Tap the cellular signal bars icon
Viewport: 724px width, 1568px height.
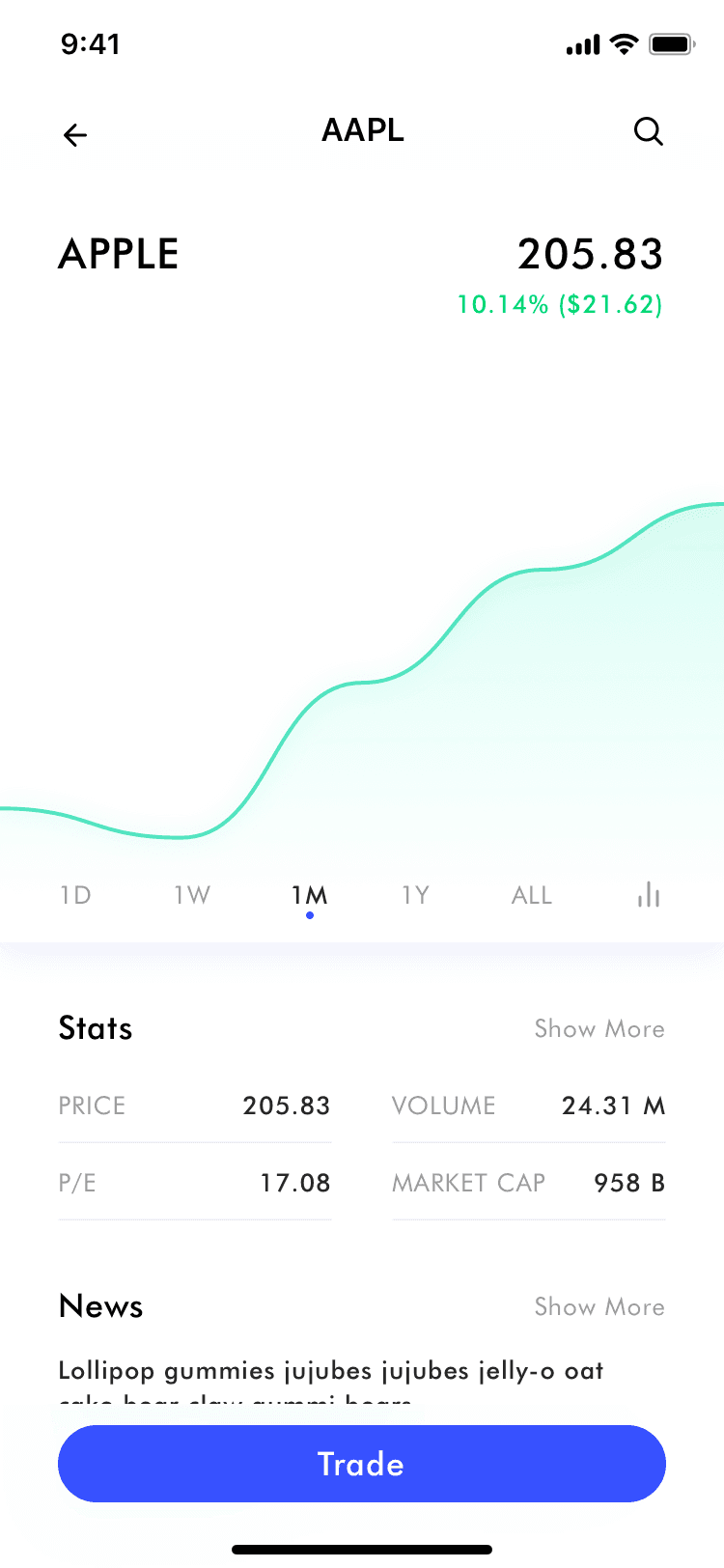[x=583, y=45]
